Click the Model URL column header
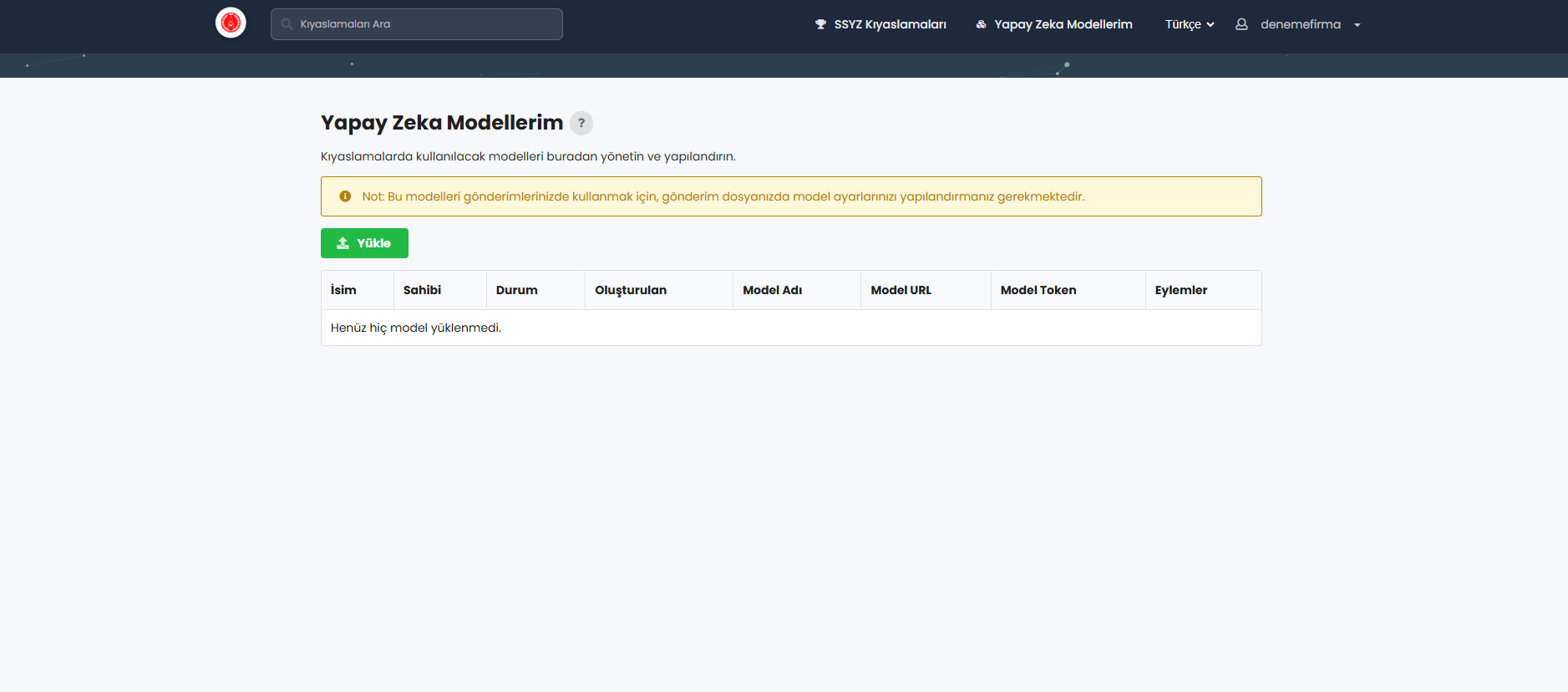Viewport: 1568px width, 692px height. click(x=901, y=290)
